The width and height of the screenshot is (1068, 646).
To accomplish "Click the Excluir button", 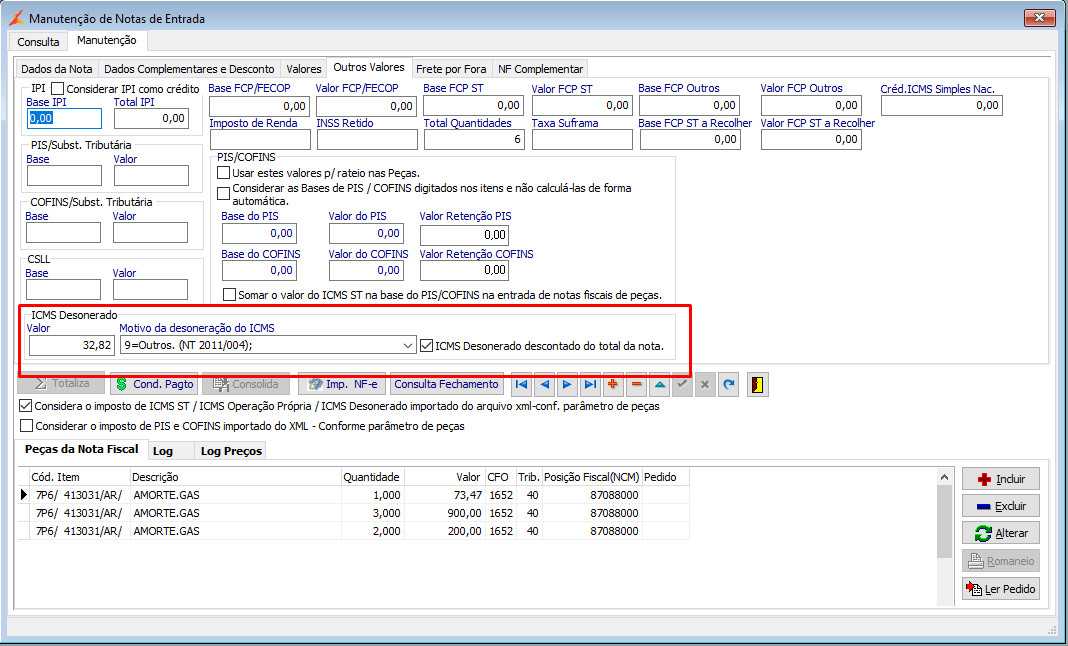I will coord(1001,506).
